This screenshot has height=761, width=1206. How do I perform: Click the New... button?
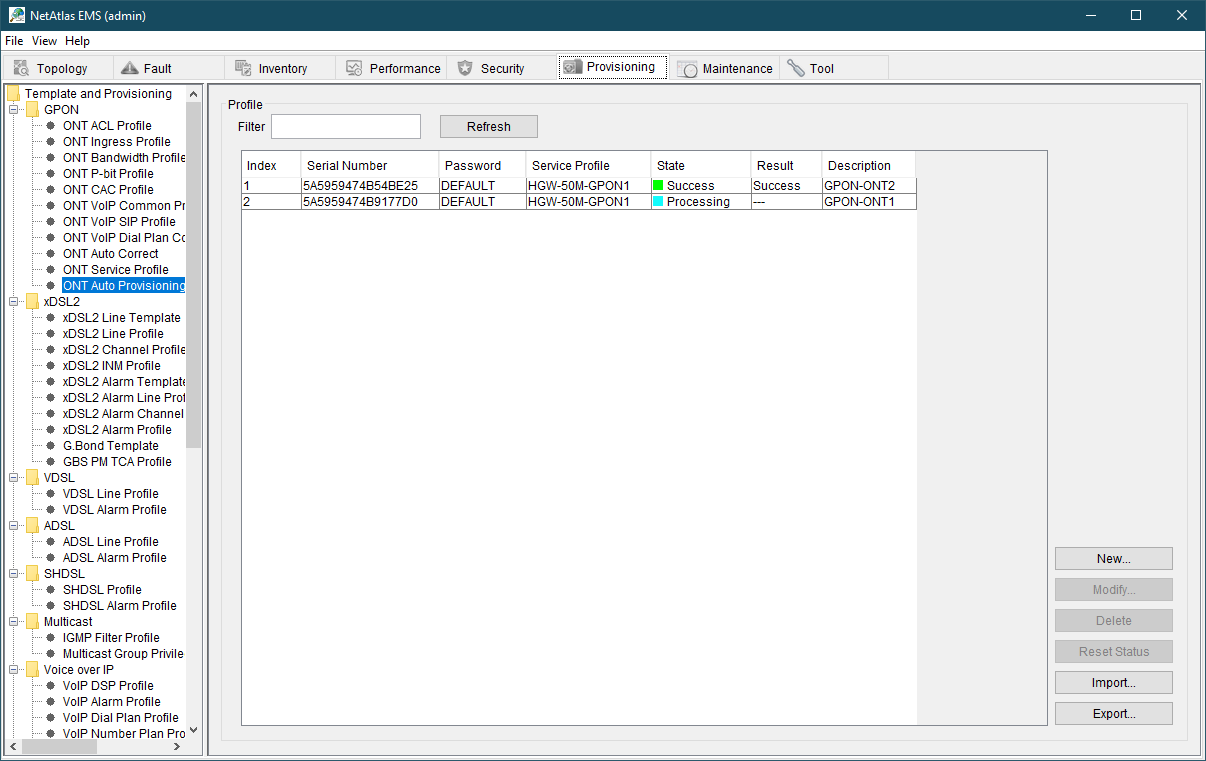[x=1113, y=559]
